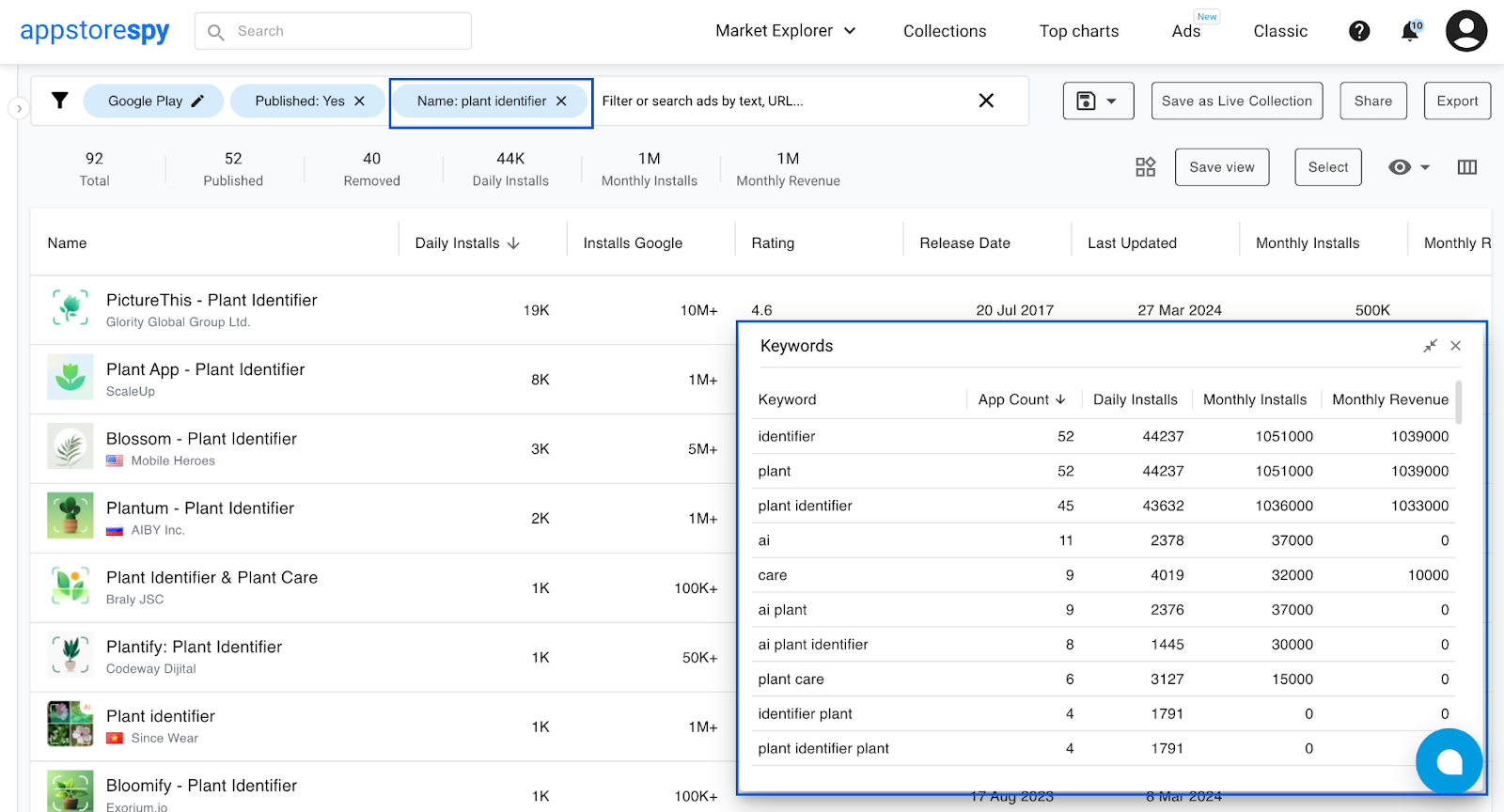Minimize the Keywords panel
The image size is (1504, 812).
tap(1430, 346)
